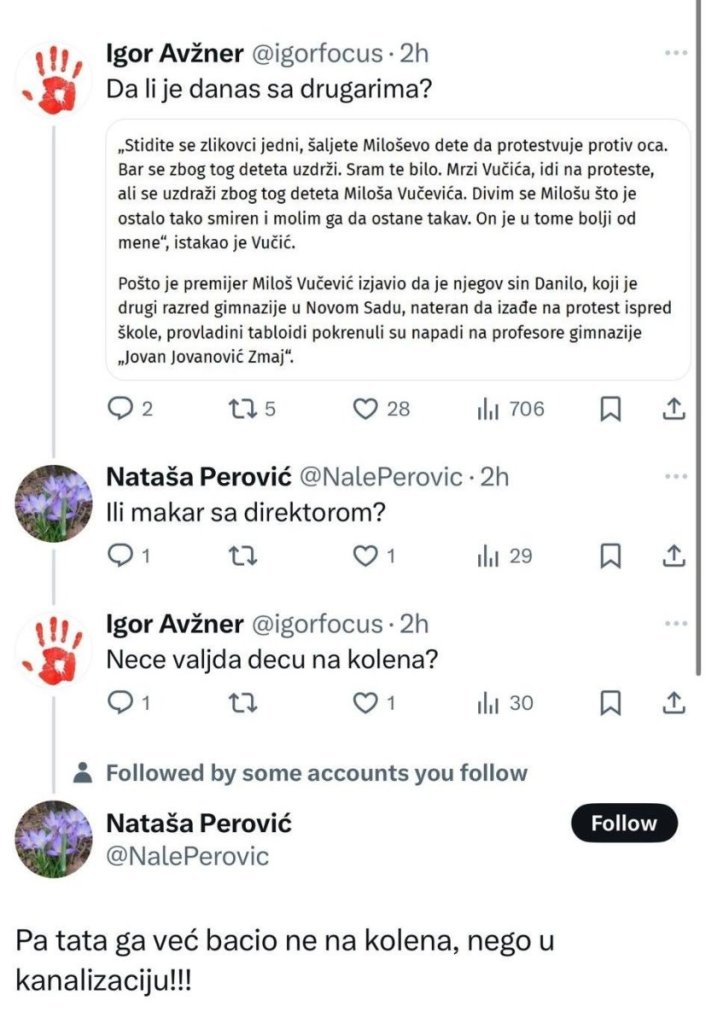The height and width of the screenshot is (1024, 706).
Task: Bookmark Igor's quoted tweet post
Action: tap(612, 408)
